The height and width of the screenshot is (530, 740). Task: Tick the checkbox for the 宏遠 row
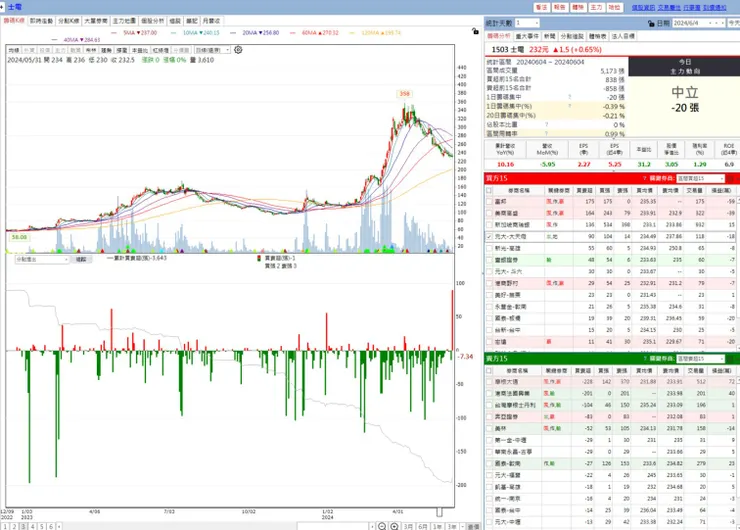489,342
